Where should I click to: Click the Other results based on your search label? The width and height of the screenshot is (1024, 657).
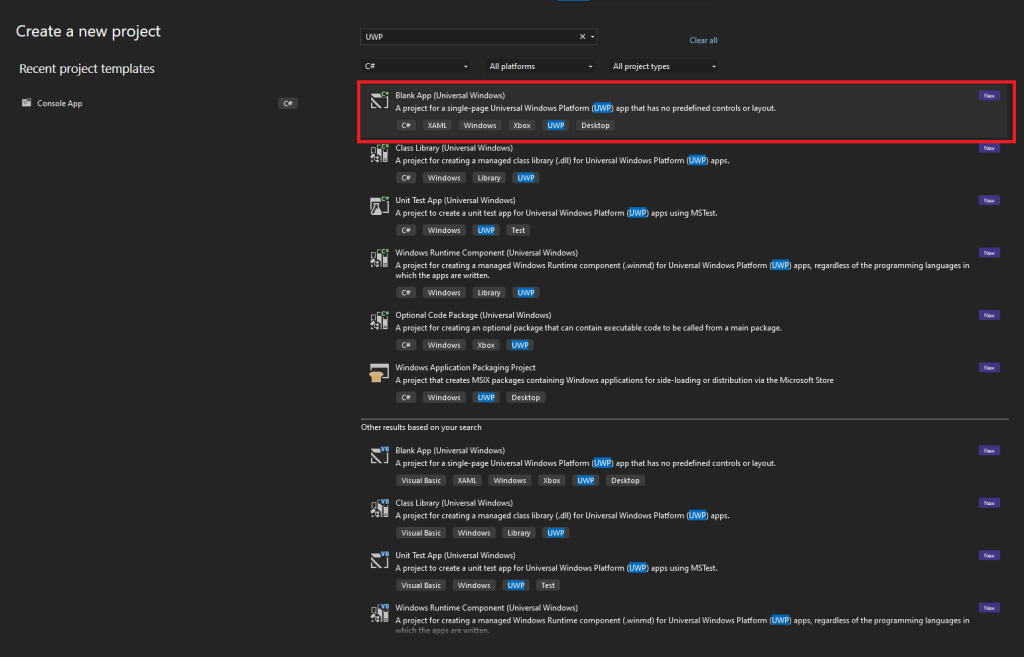[x=421, y=427]
